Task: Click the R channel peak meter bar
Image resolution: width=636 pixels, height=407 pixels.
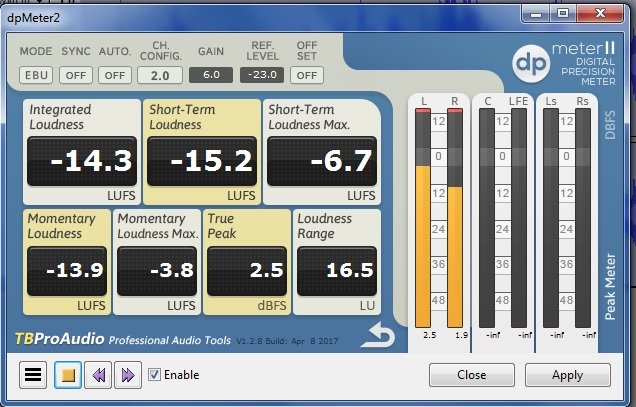Action: 455,218
